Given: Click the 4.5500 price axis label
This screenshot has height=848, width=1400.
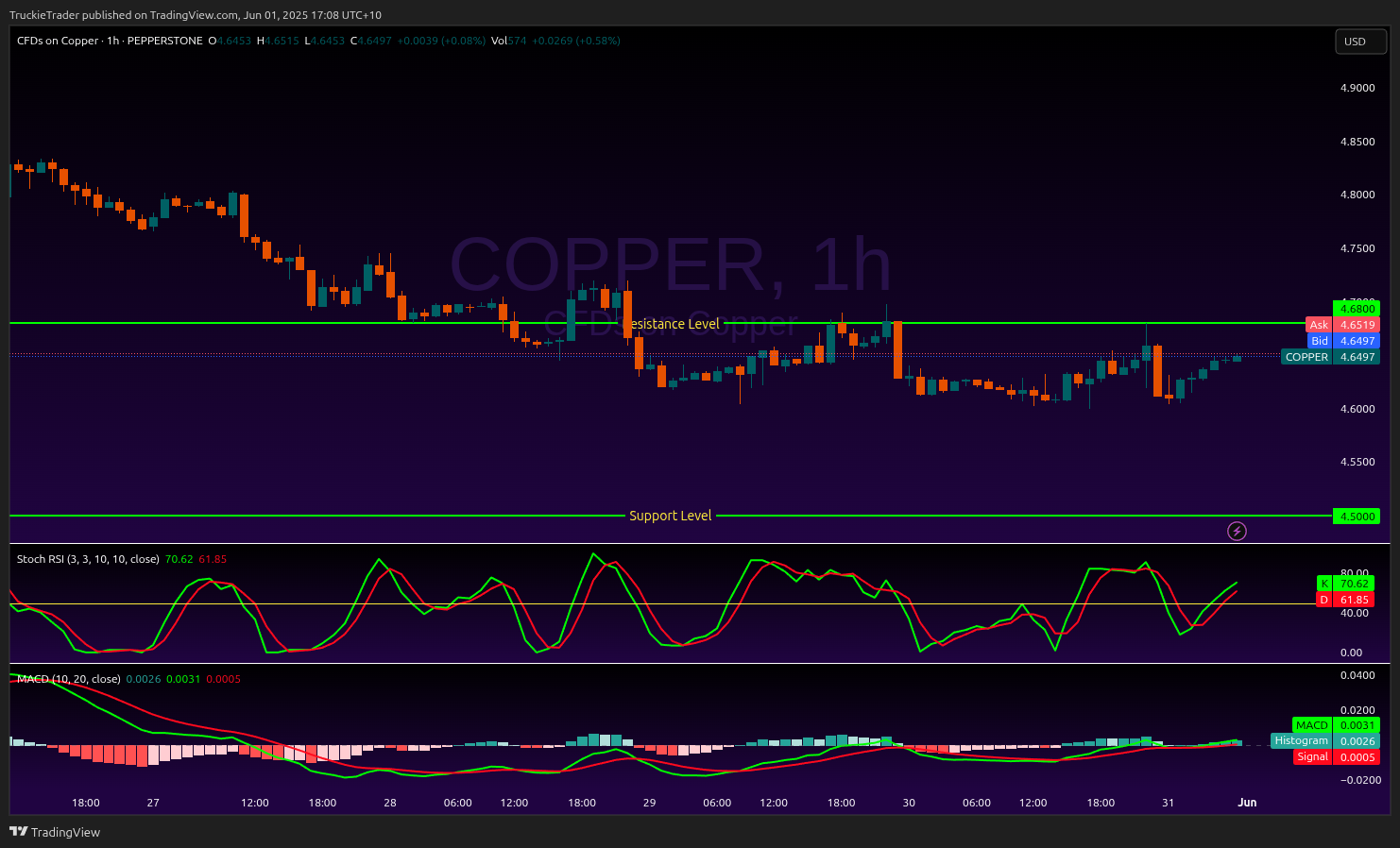Looking at the screenshot, I should pos(1357,462).
